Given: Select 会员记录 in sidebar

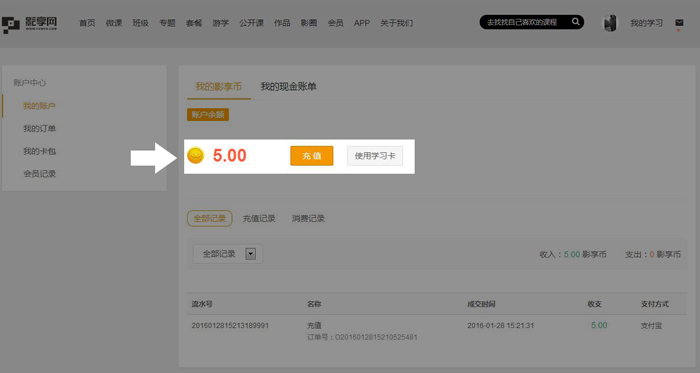Looking at the screenshot, I should [39, 174].
